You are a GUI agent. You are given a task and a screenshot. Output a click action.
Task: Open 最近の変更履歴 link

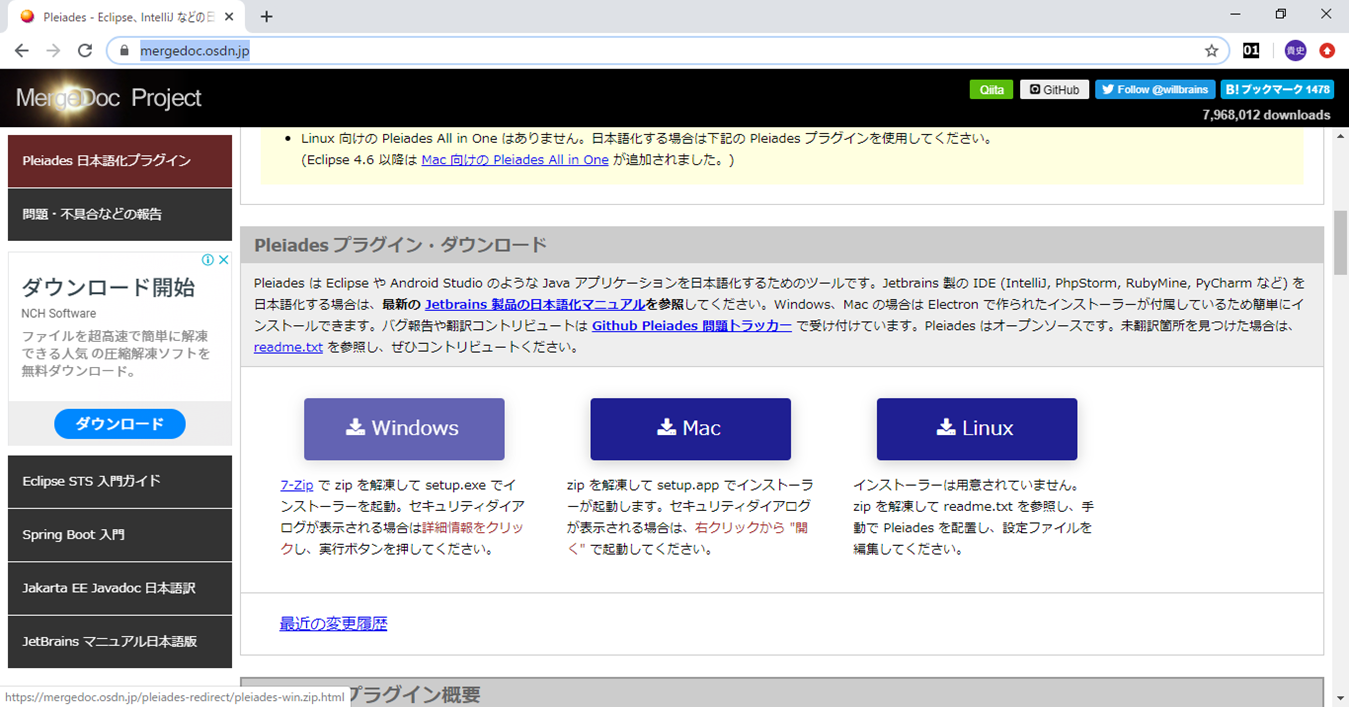(333, 624)
